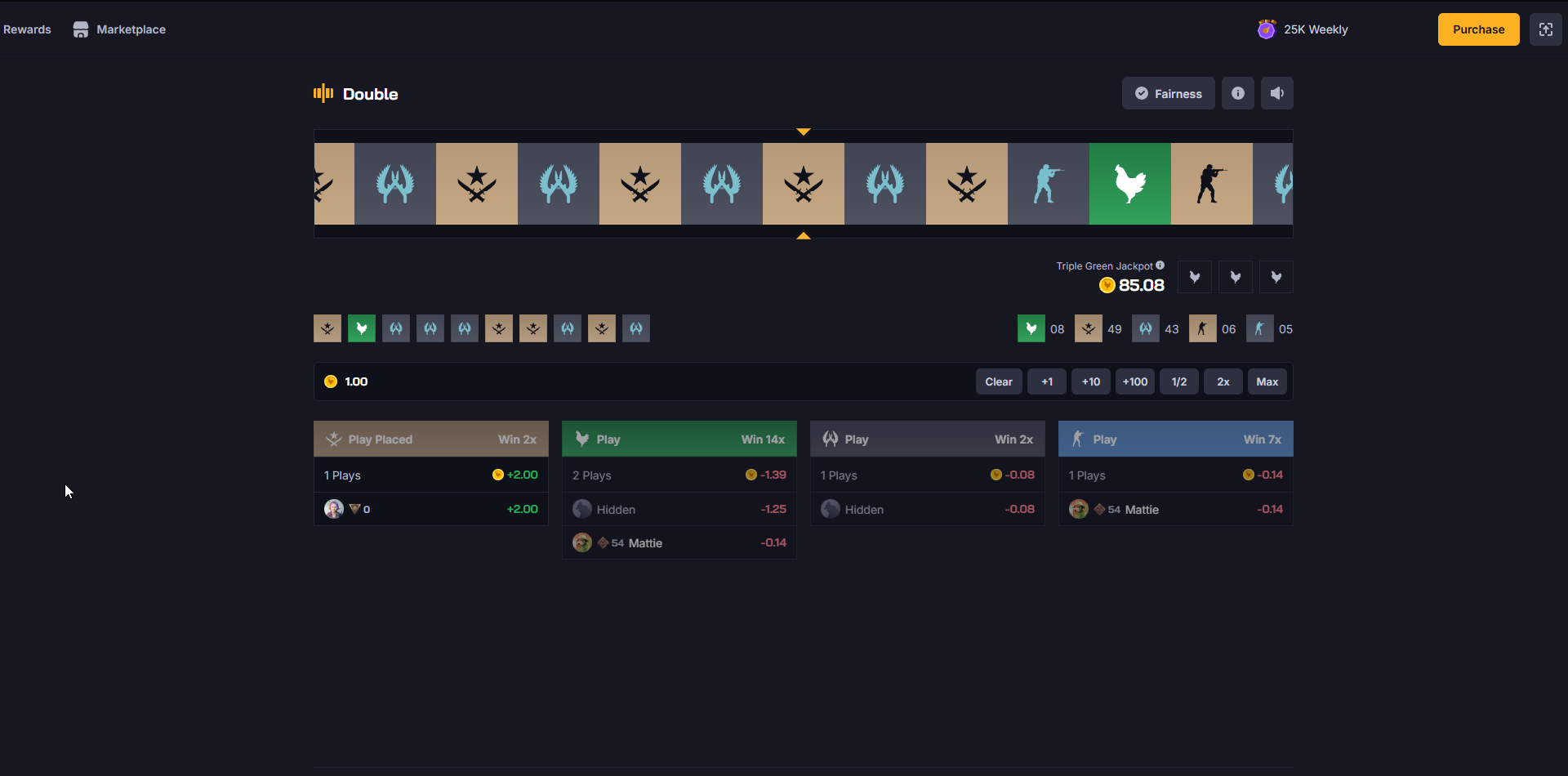Click the orange Double game logo icon
Image resolution: width=1568 pixels, height=776 pixels.
(323, 93)
